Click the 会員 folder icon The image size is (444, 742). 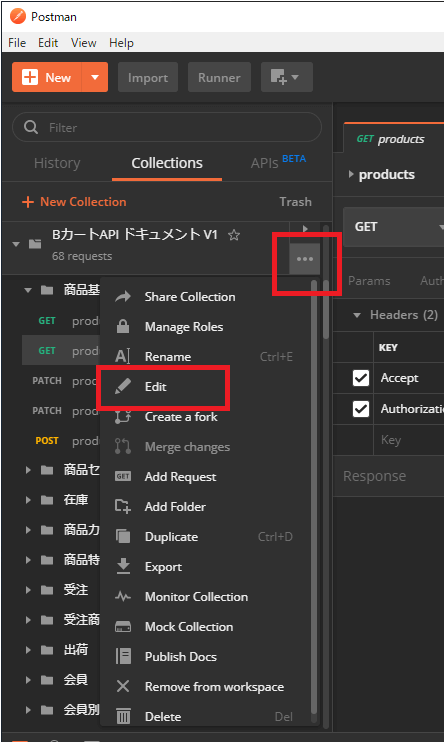click(x=47, y=680)
